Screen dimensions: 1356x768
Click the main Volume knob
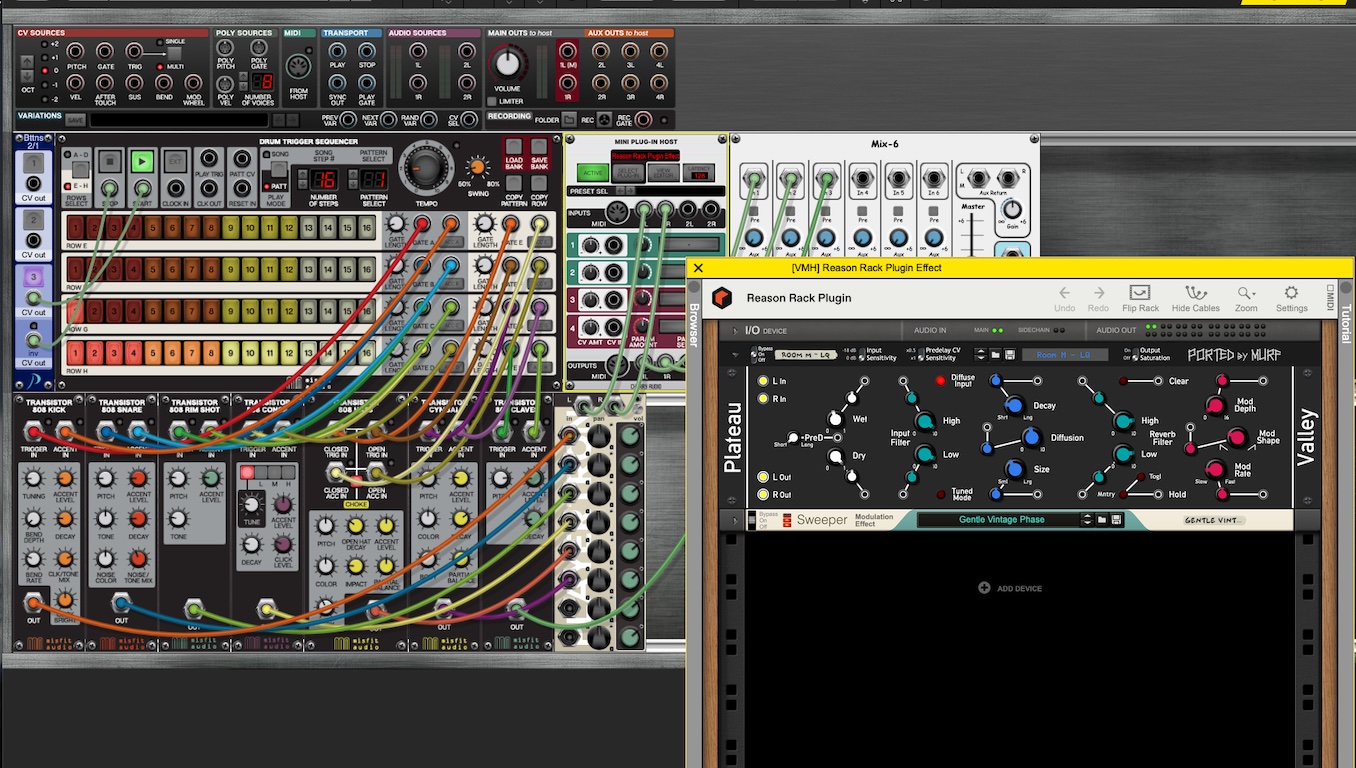tap(508, 63)
